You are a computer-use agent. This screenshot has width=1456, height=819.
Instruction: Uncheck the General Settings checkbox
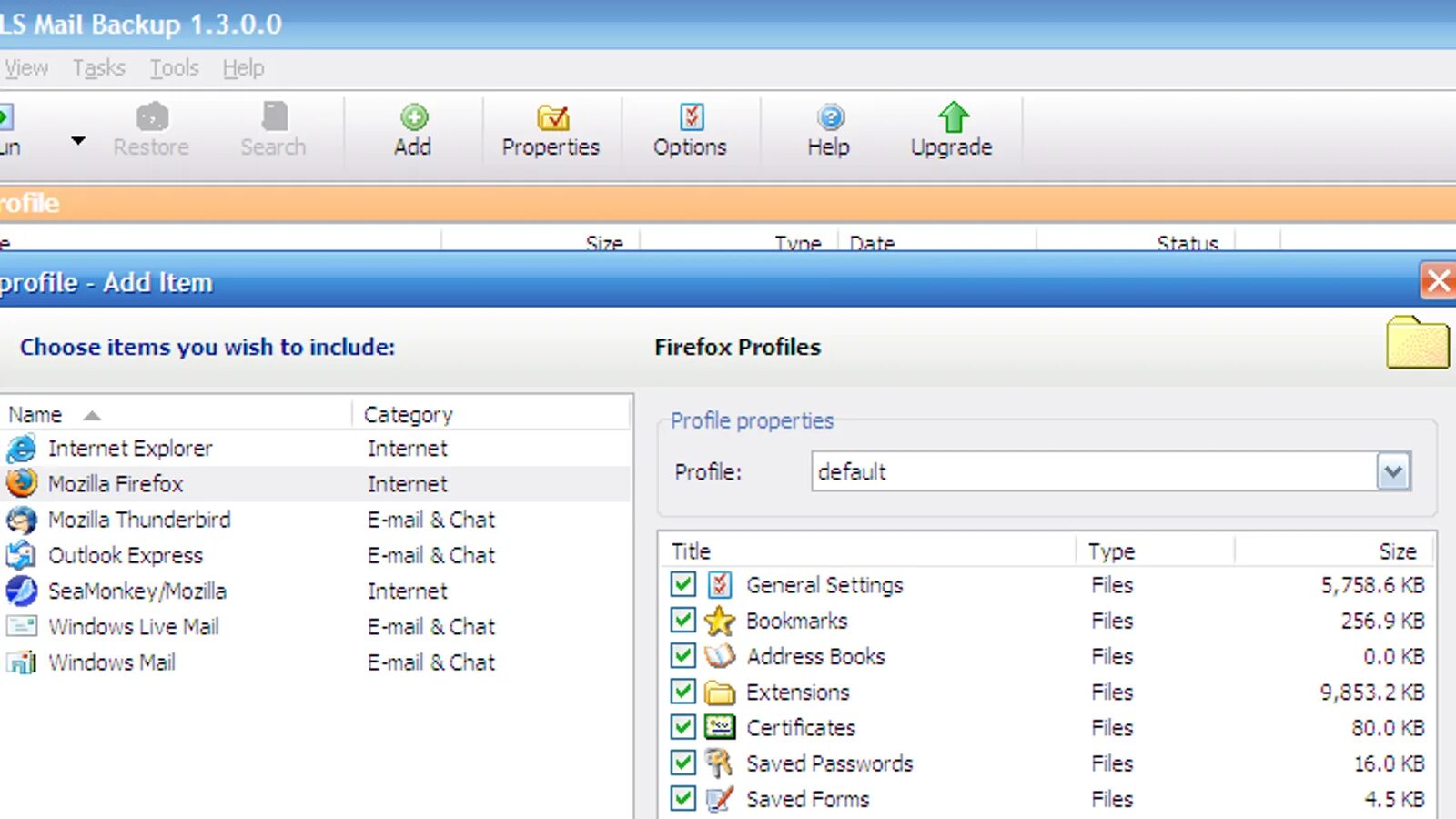coord(683,584)
